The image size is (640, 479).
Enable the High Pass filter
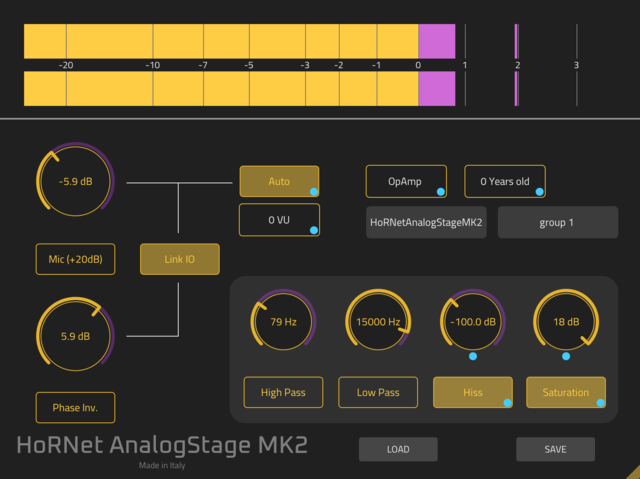[283, 392]
